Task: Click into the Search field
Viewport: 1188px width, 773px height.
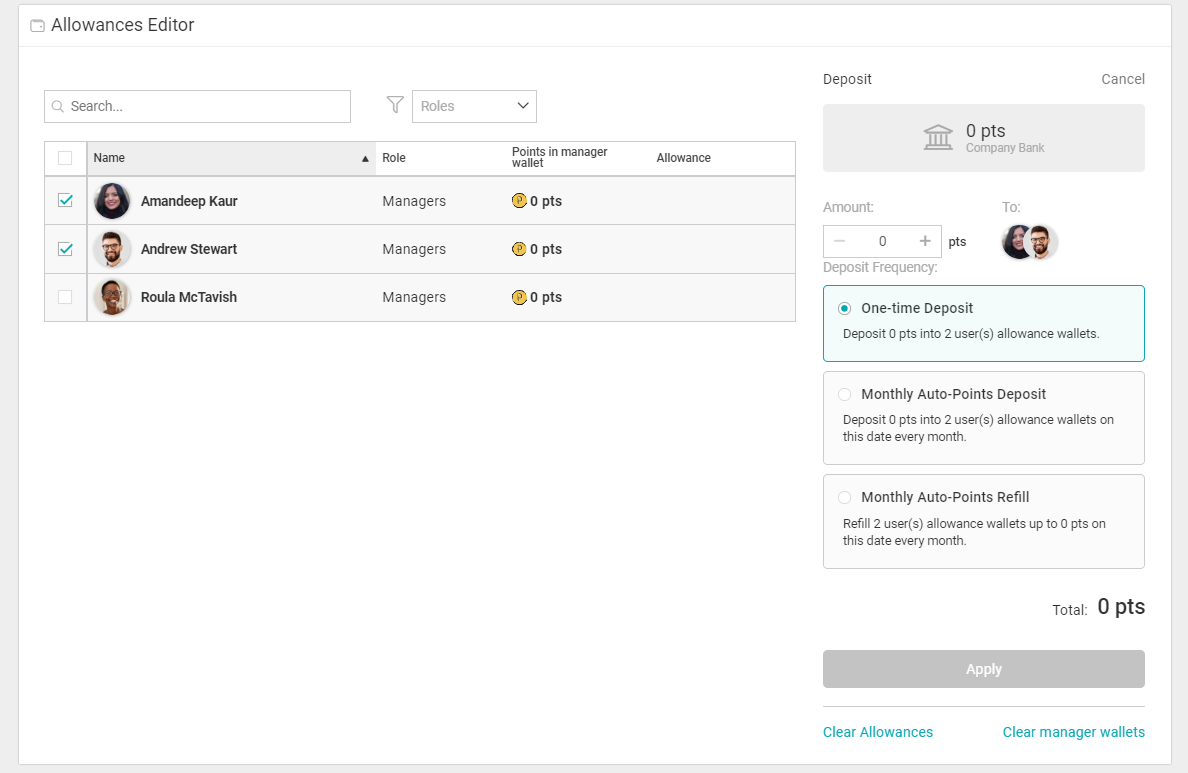Action: (x=198, y=106)
